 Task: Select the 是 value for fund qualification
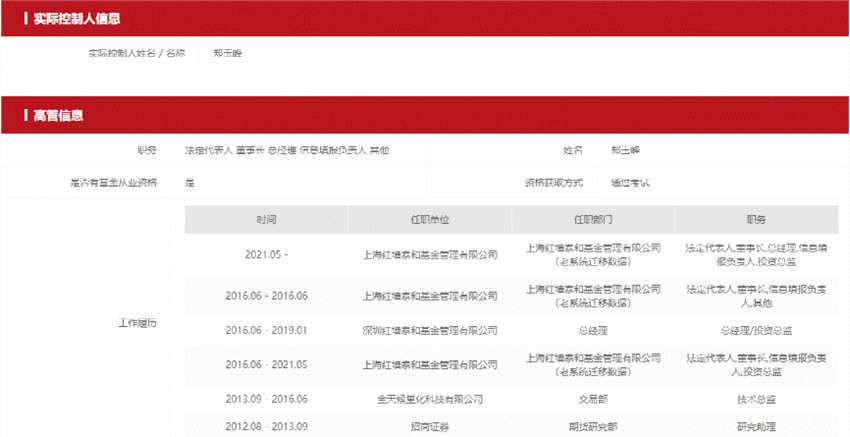click(x=190, y=183)
